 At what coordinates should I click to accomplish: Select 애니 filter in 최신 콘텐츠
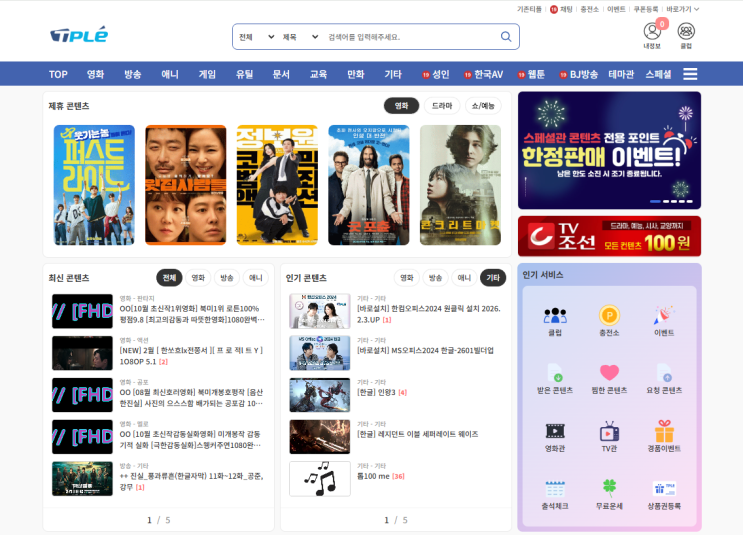click(255, 278)
